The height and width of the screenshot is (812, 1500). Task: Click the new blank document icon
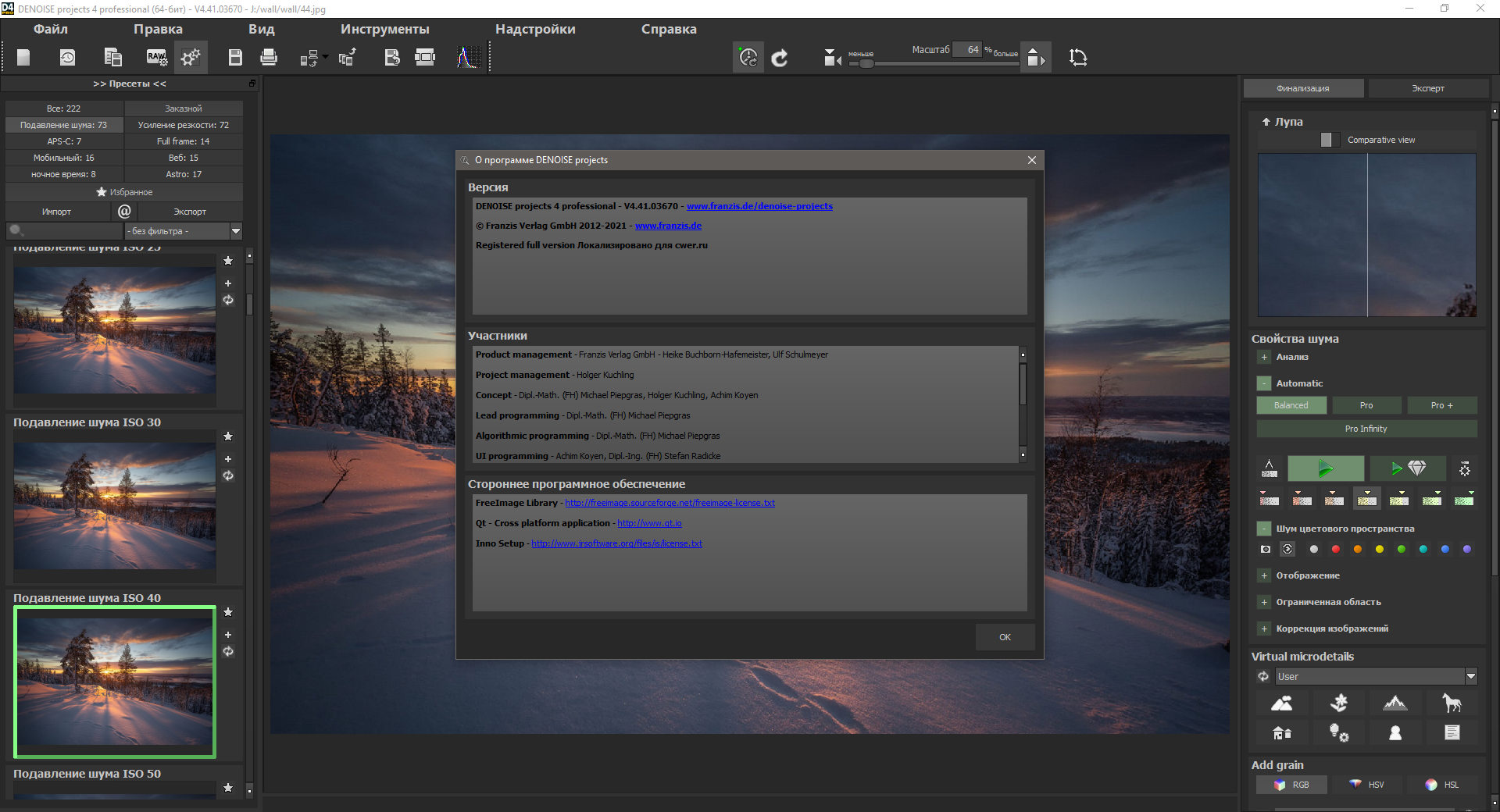(x=23, y=57)
